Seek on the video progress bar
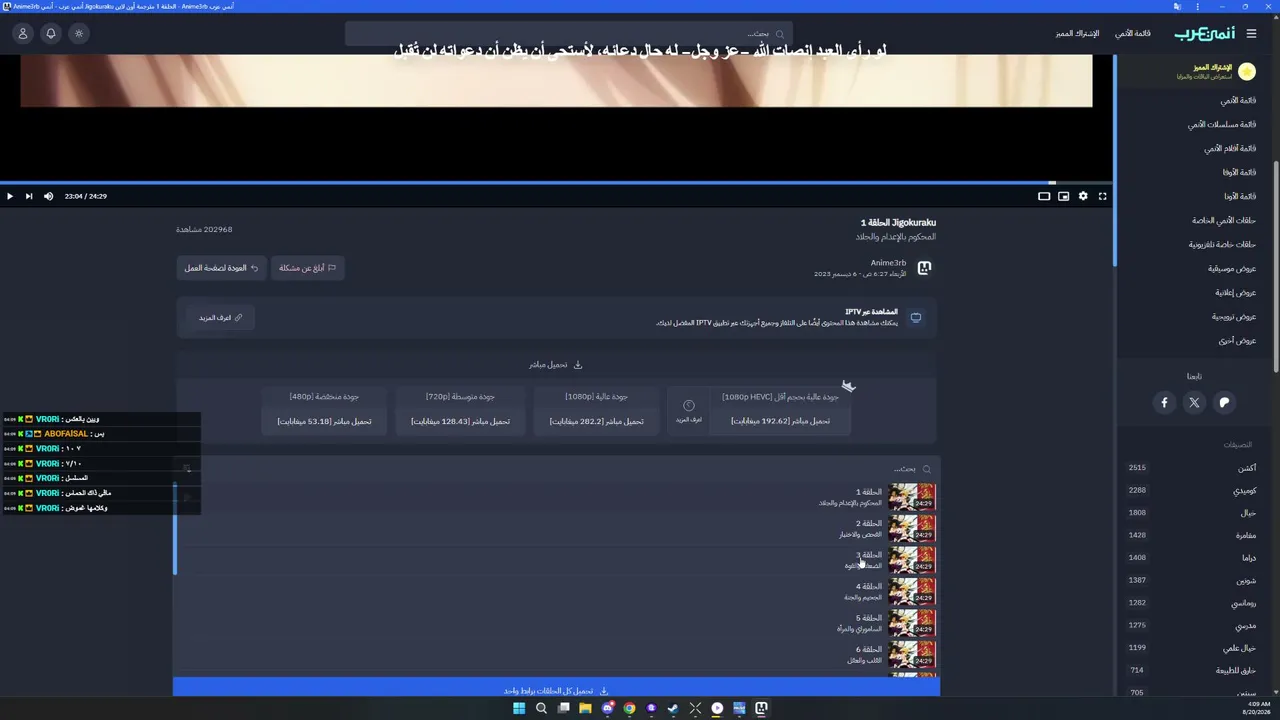 pyautogui.click(x=556, y=182)
